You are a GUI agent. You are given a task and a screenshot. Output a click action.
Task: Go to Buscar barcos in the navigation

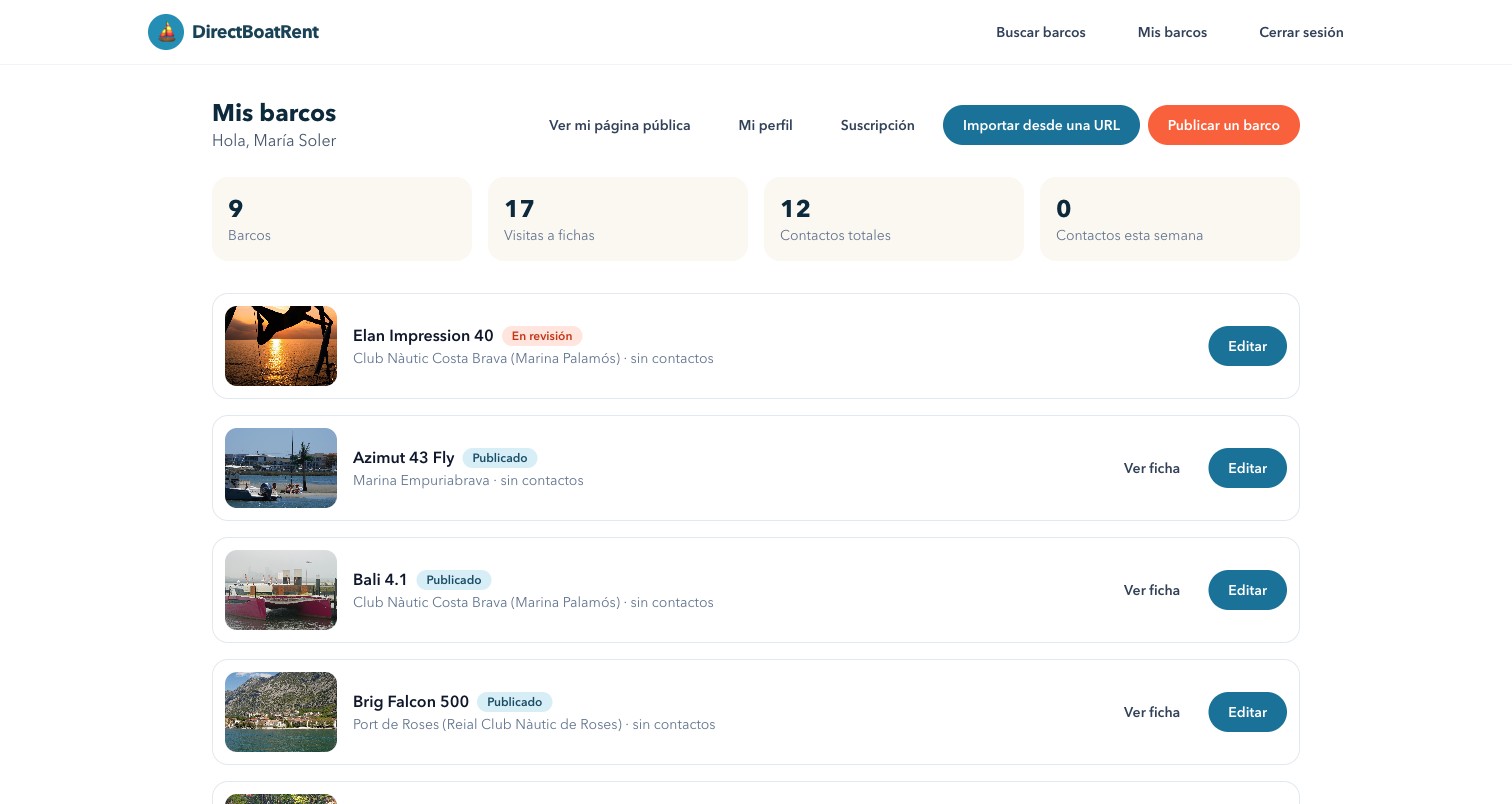(1041, 32)
